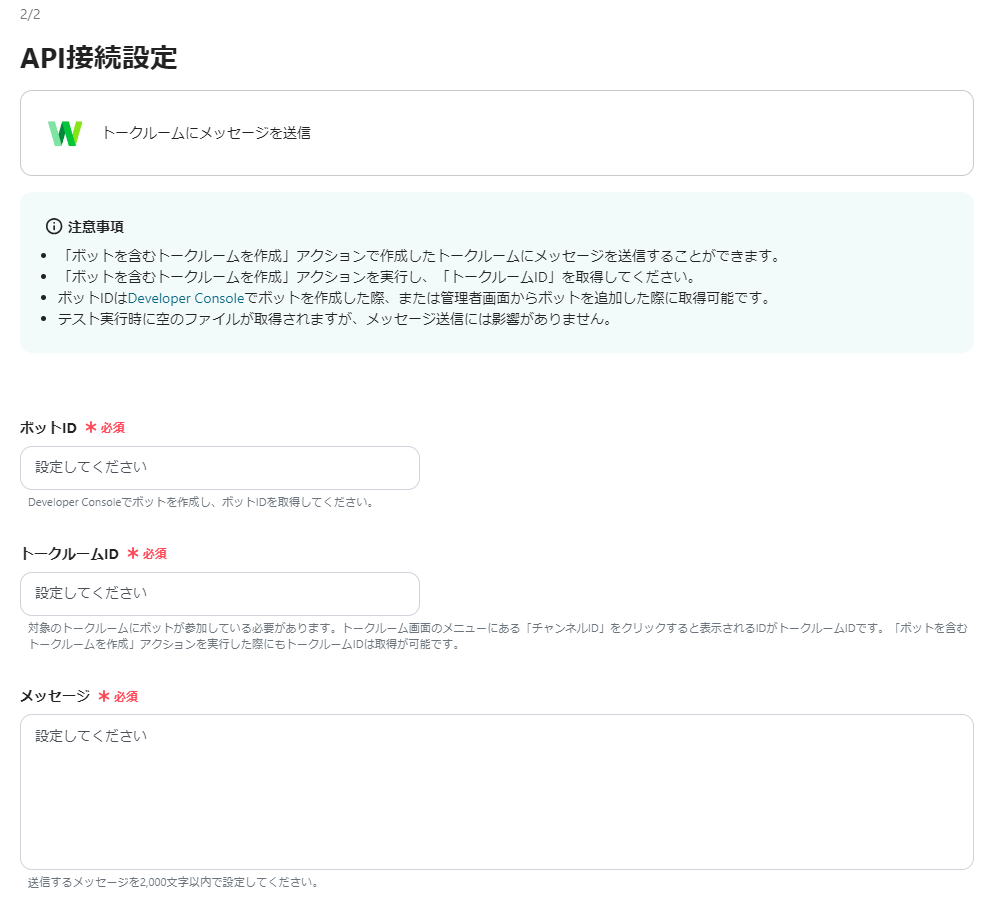
Task: Click the ボットID field label
Action: [x=48, y=428]
